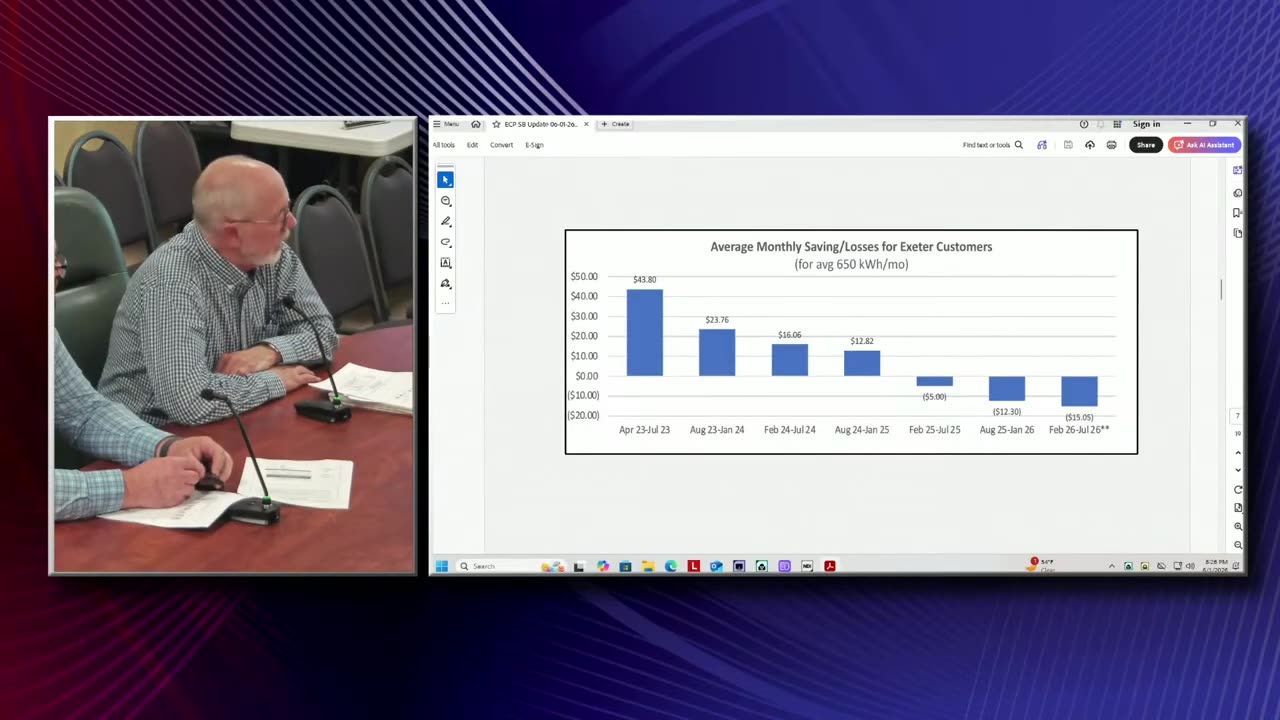Image resolution: width=1280 pixels, height=720 pixels.
Task: Open the NDI app on taskbar
Action: coord(807,566)
